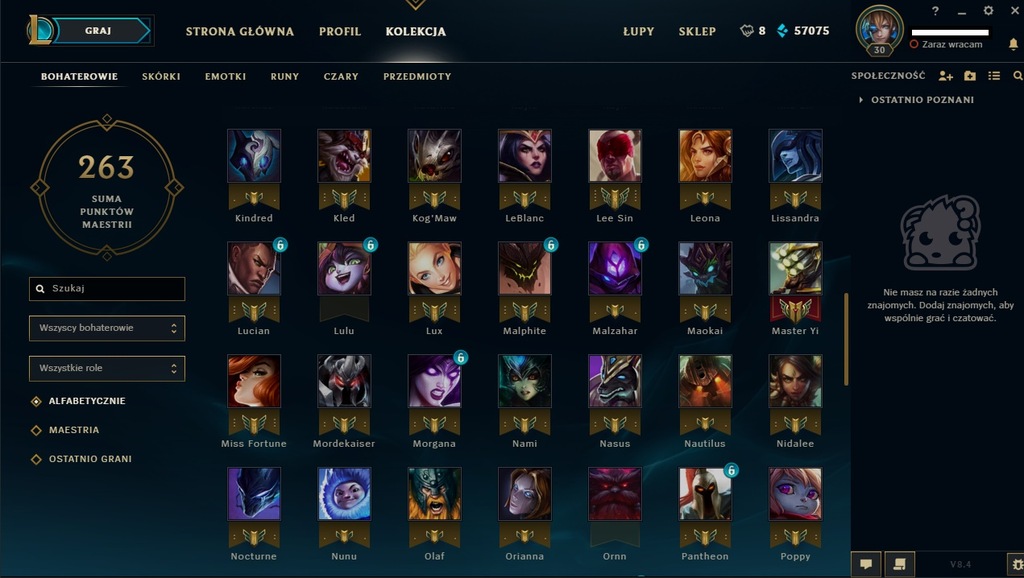
Task: Switch to the SKÓRKI tab
Action: 161,76
